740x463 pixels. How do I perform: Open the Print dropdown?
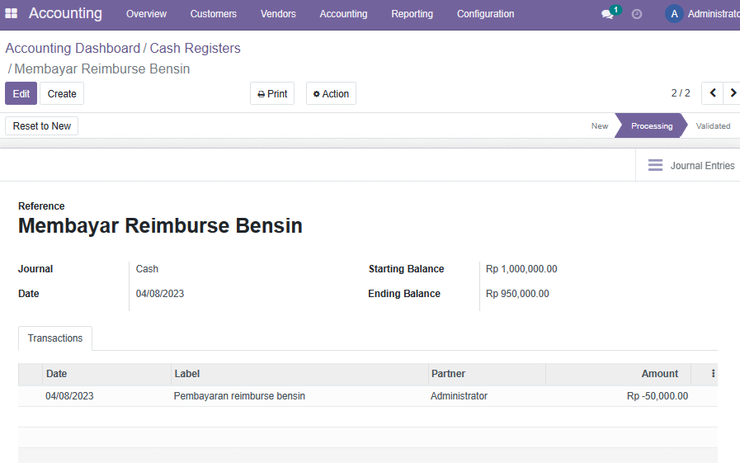click(x=272, y=93)
